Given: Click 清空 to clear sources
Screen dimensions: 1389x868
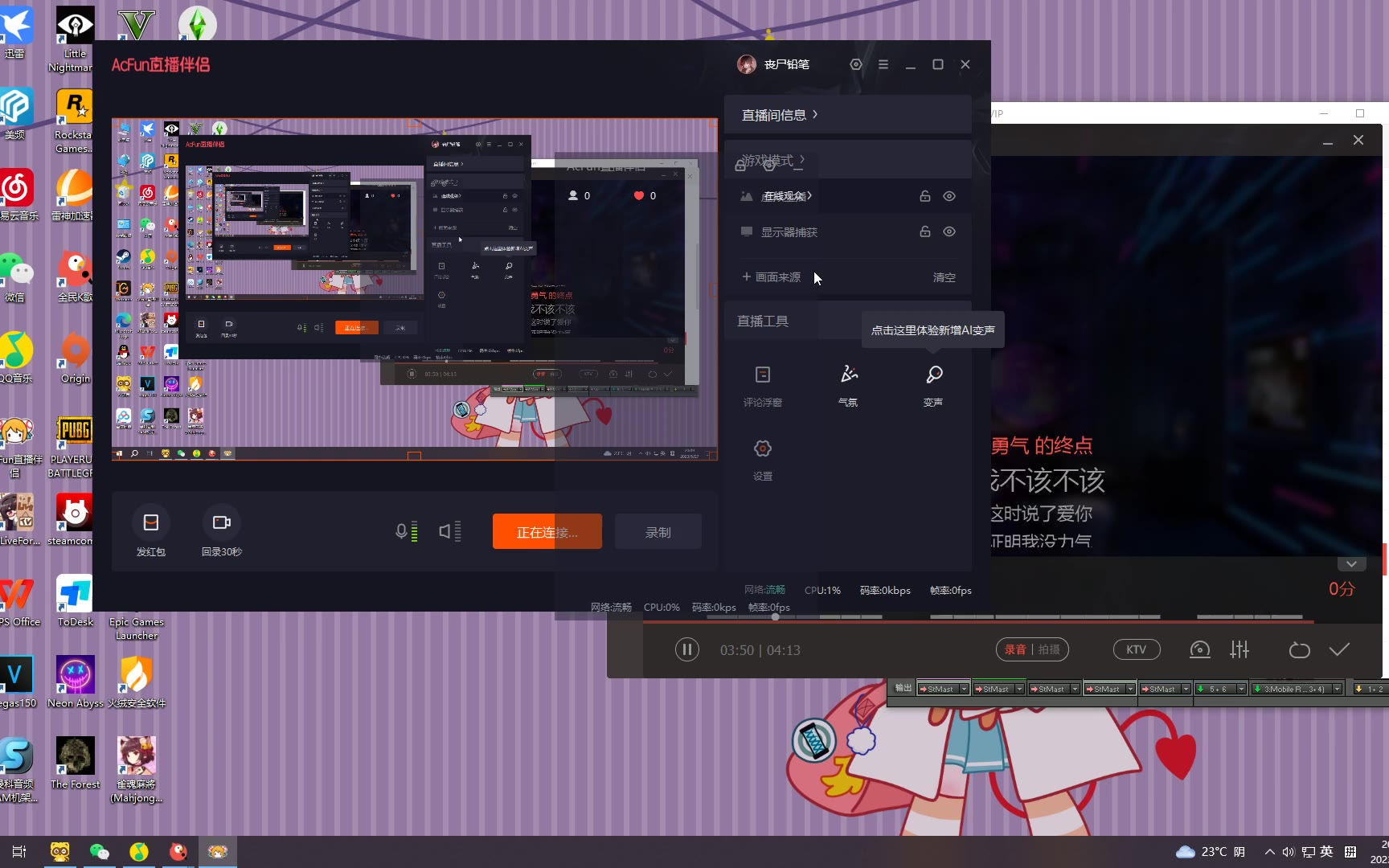Looking at the screenshot, I should click(944, 277).
